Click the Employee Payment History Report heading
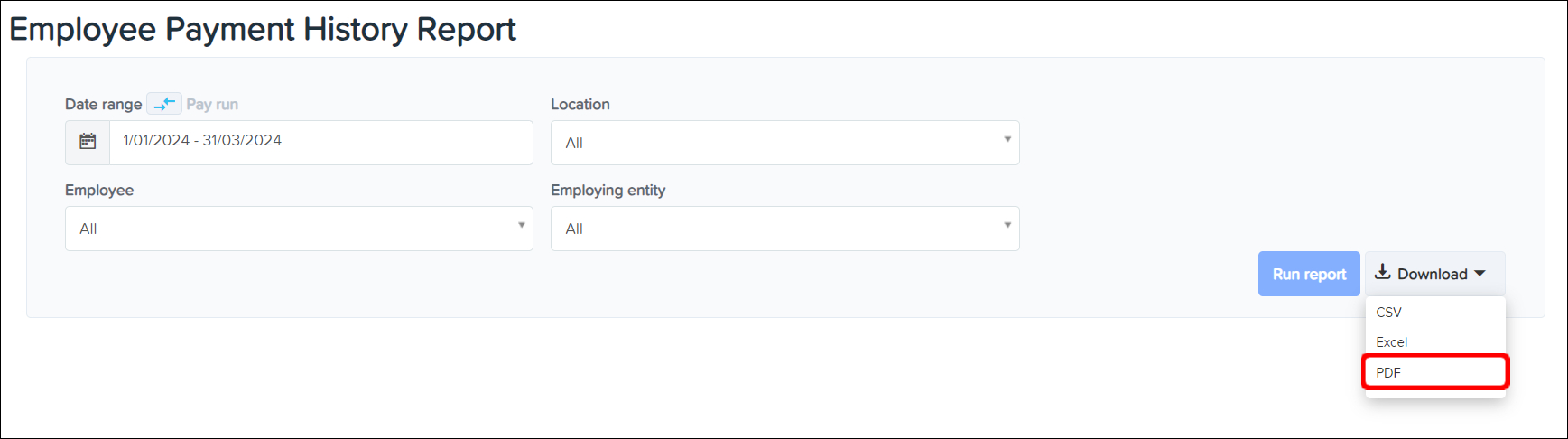The width and height of the screenshot is (1568, 439). 262,29
